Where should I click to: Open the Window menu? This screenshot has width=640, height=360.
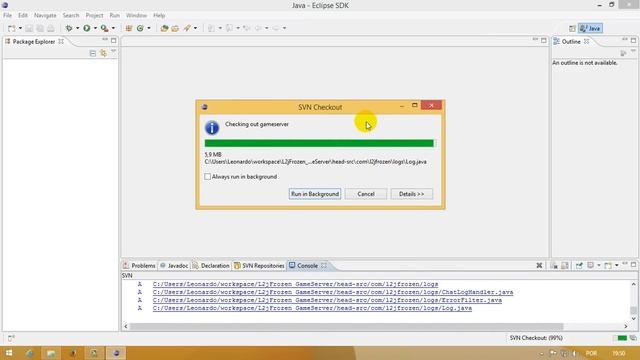click(136, 16)
